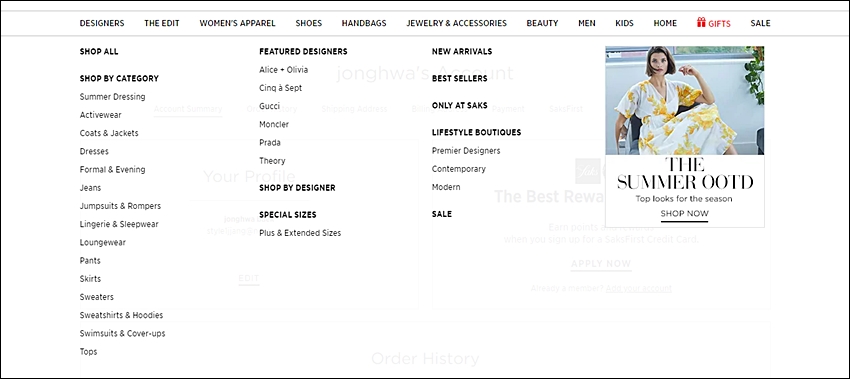This screenshot has width=850, height=379.
Task: Select the Gucci designer link
Action: [x=269, y=106]
